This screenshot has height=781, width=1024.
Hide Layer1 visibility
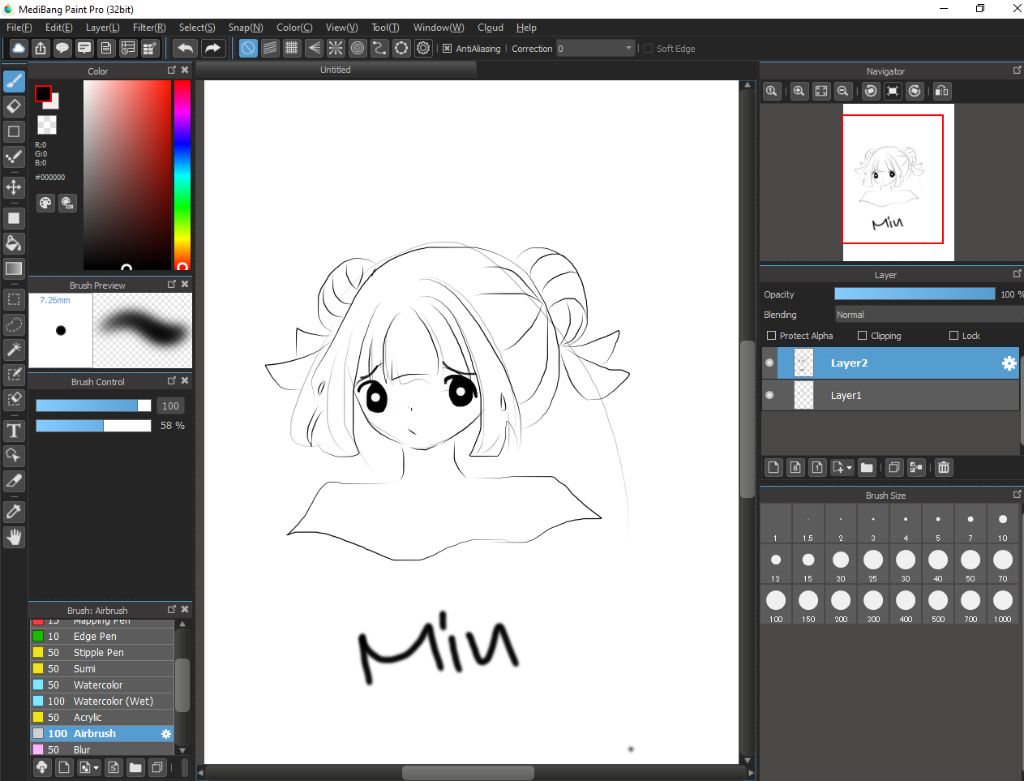pos(769,395)
